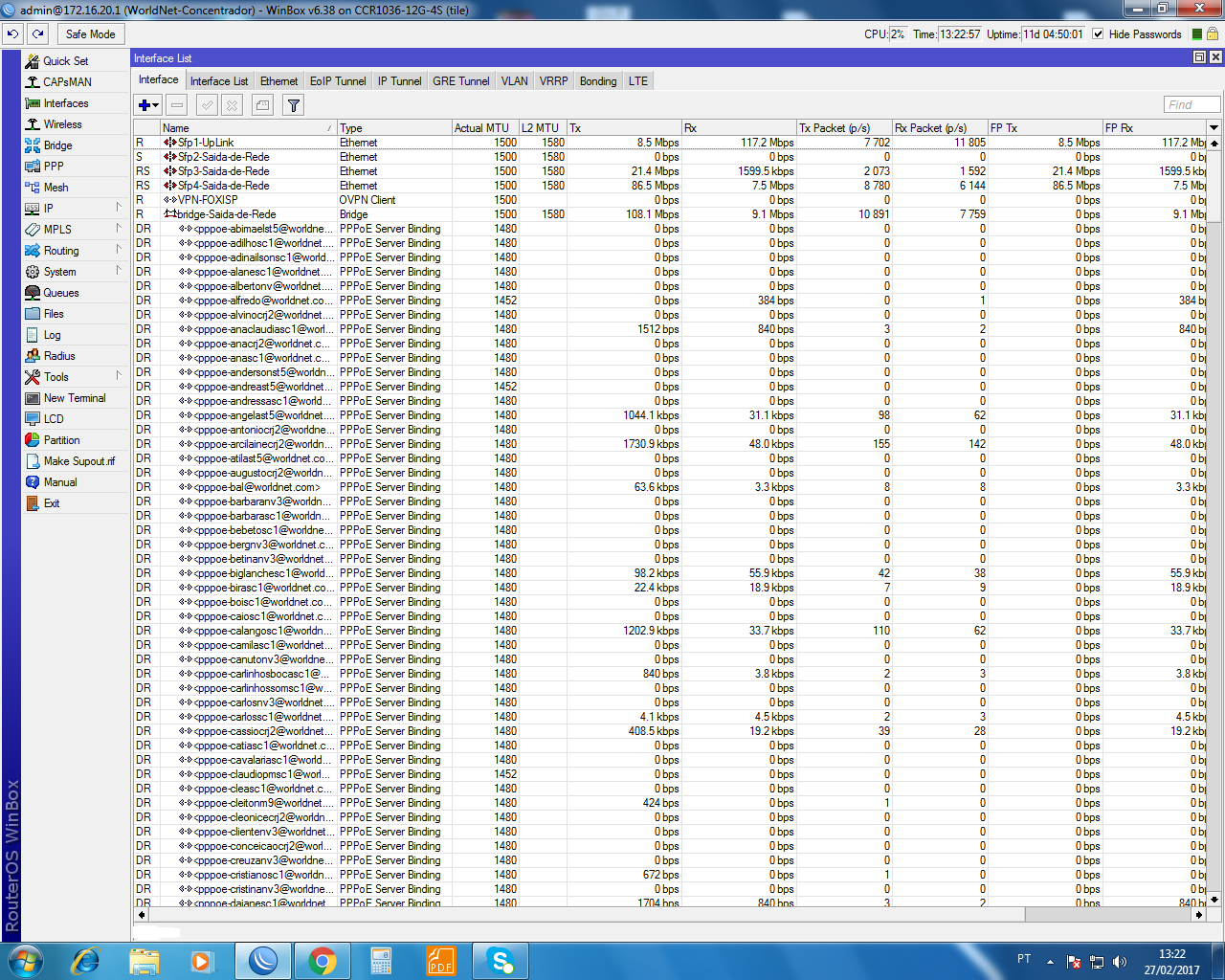The image size is (1225, 980).
Task: Switch to Ethernet tab
Action: pyautogui.click(x=278, y=81)
